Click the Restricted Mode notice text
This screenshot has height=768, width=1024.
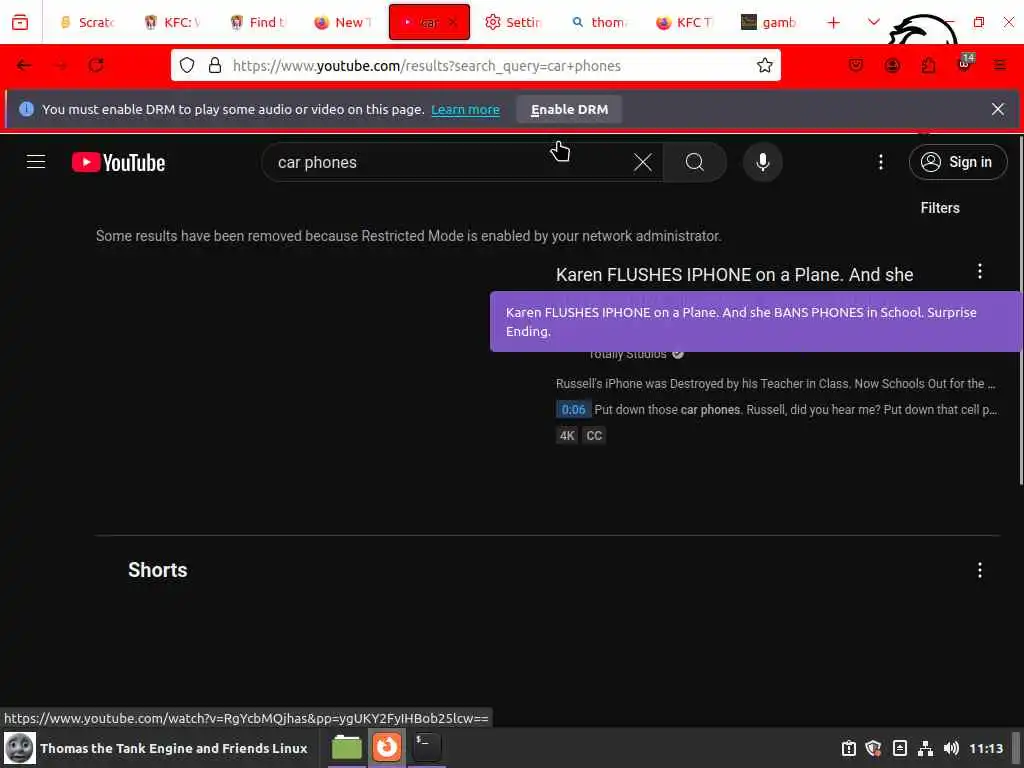[x=408, y=236]
